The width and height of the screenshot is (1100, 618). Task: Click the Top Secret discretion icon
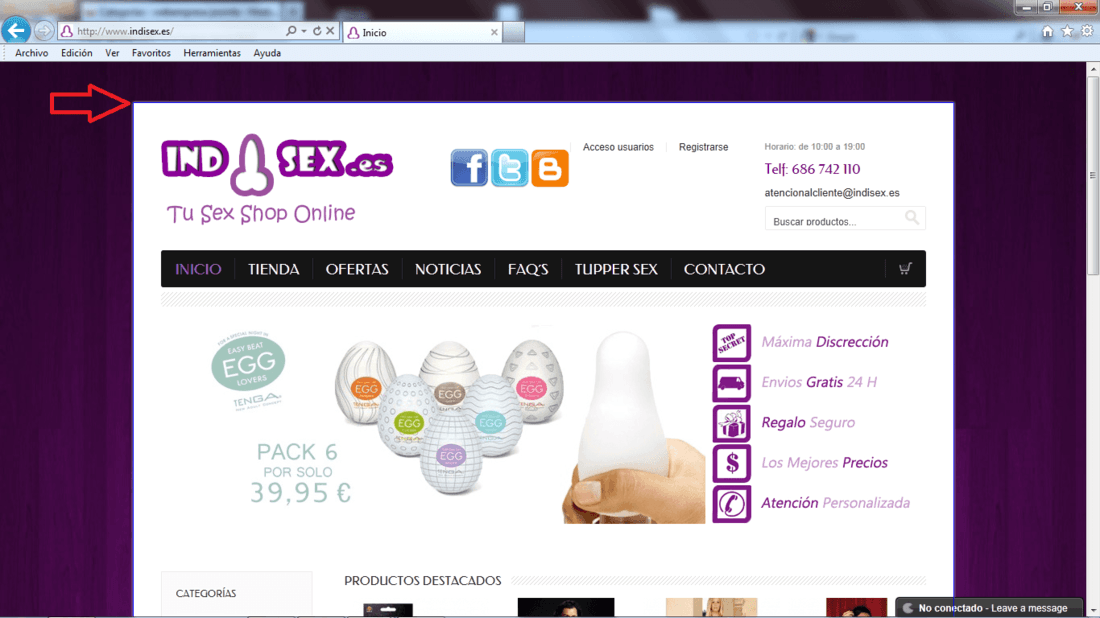point(732,342)
